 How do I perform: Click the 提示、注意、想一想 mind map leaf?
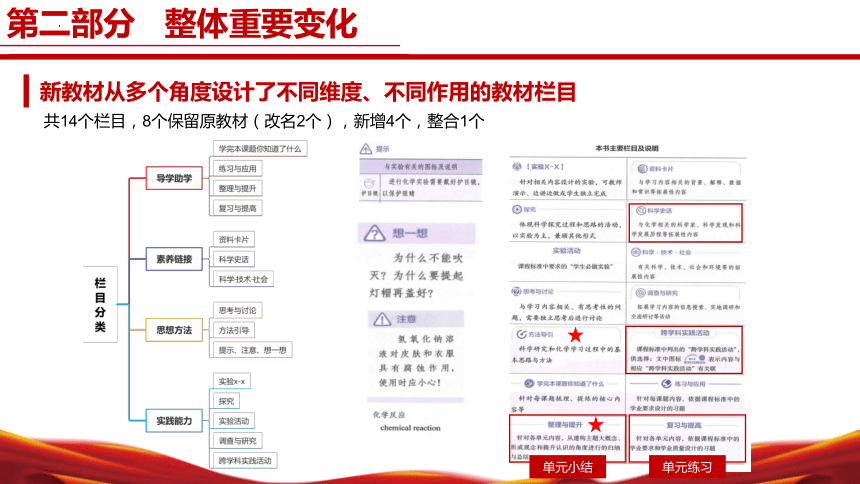(252, 350)
